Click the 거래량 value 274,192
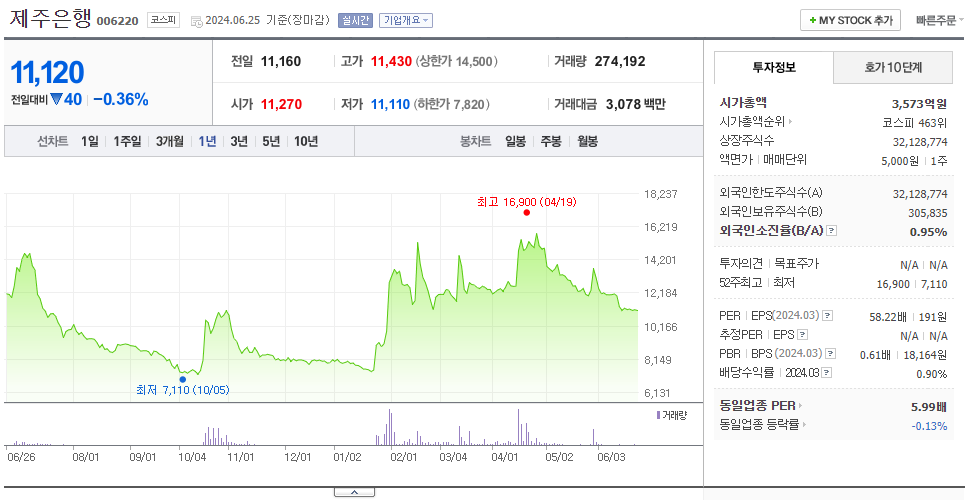The width and height of the screenshot is (968, 500). point(620,62)
